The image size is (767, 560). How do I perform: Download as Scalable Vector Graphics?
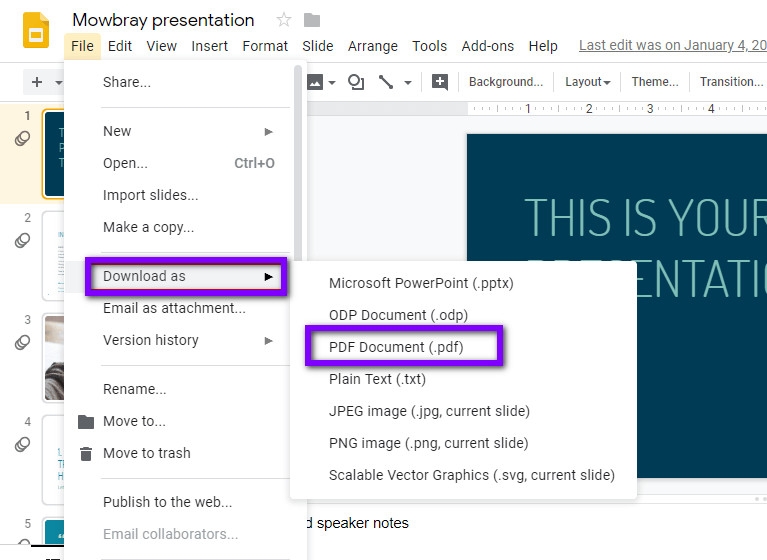(463, 475)
